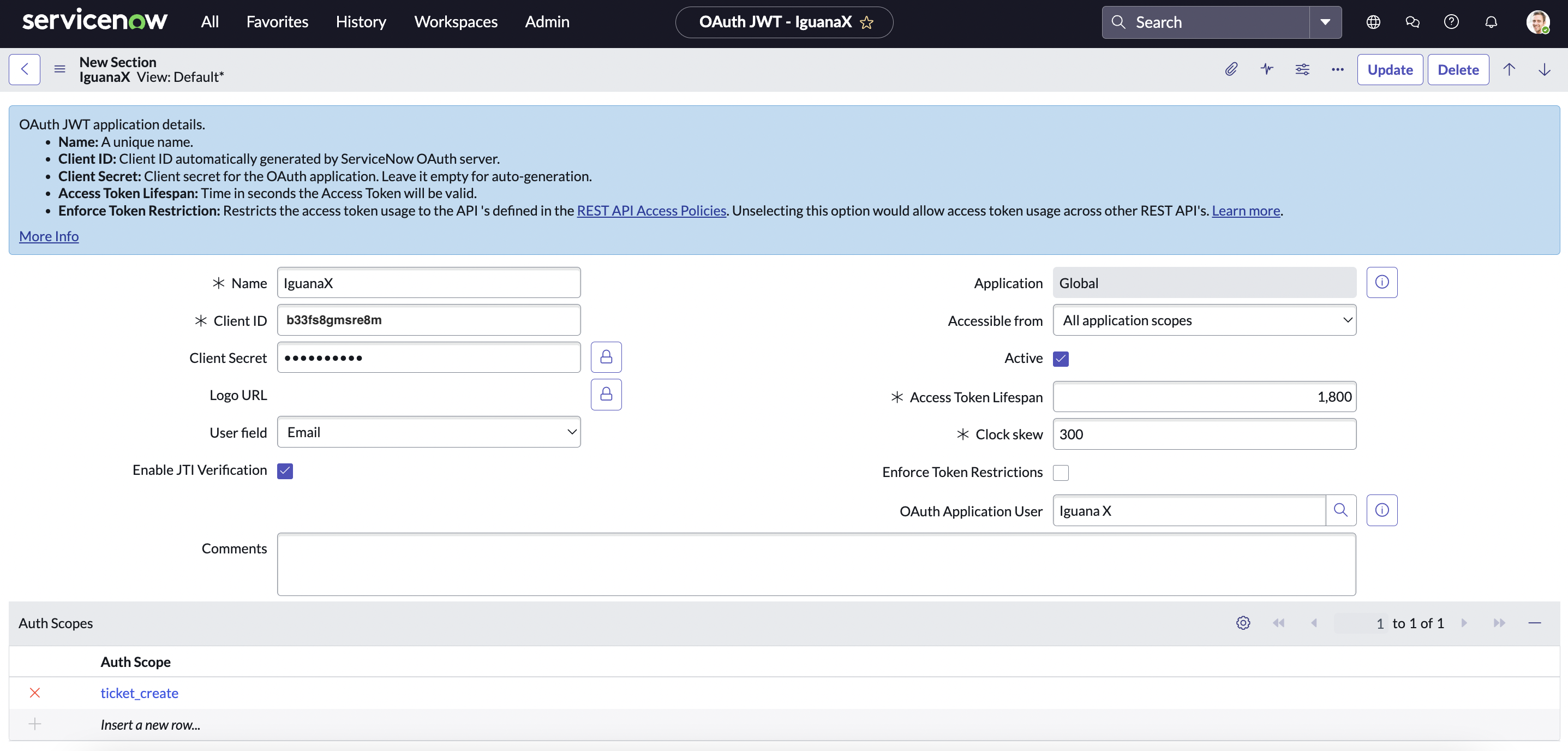Open the sidebar discussions chat icon
1568x751 pixels.
1412,22
